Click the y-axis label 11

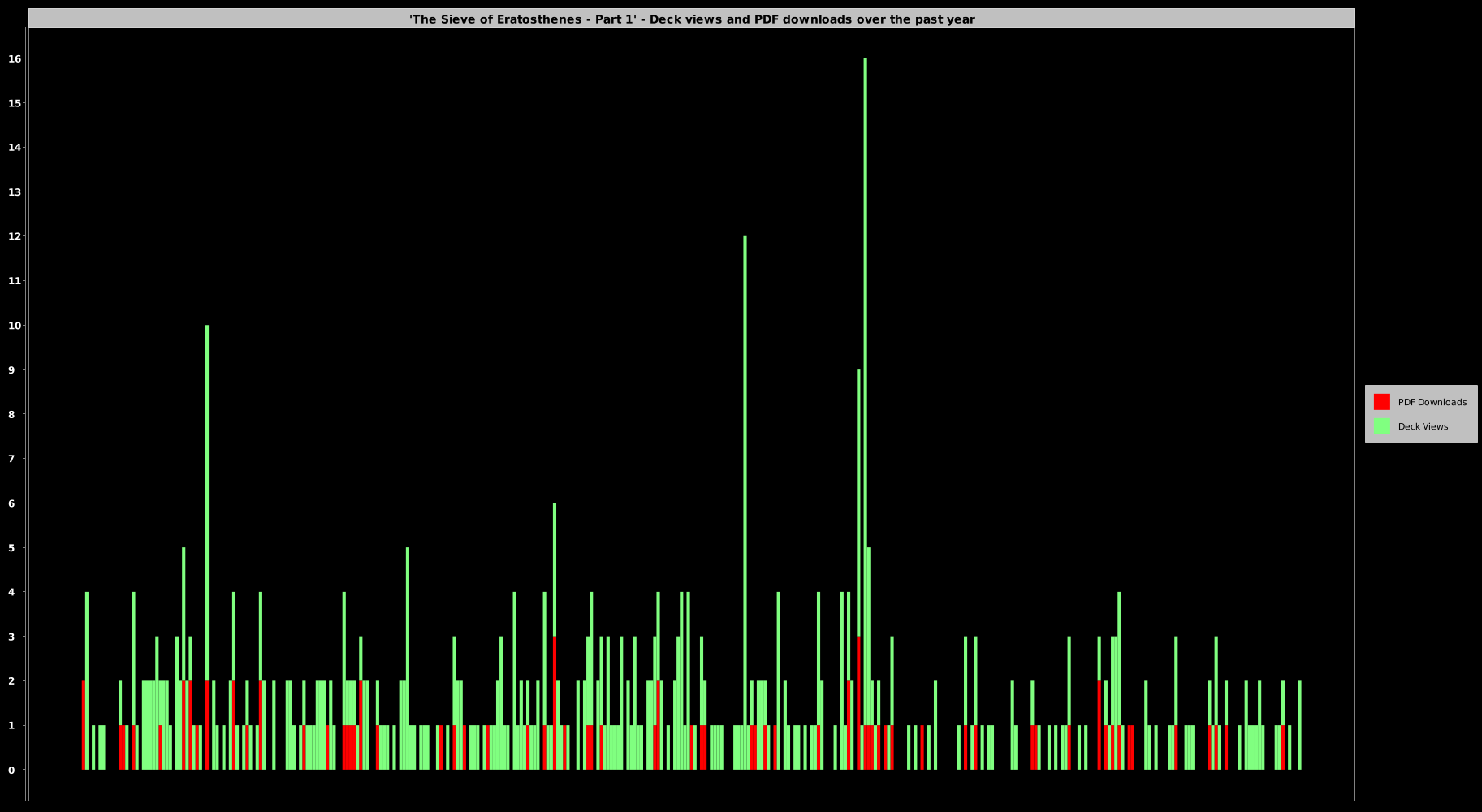coord(15,281)
